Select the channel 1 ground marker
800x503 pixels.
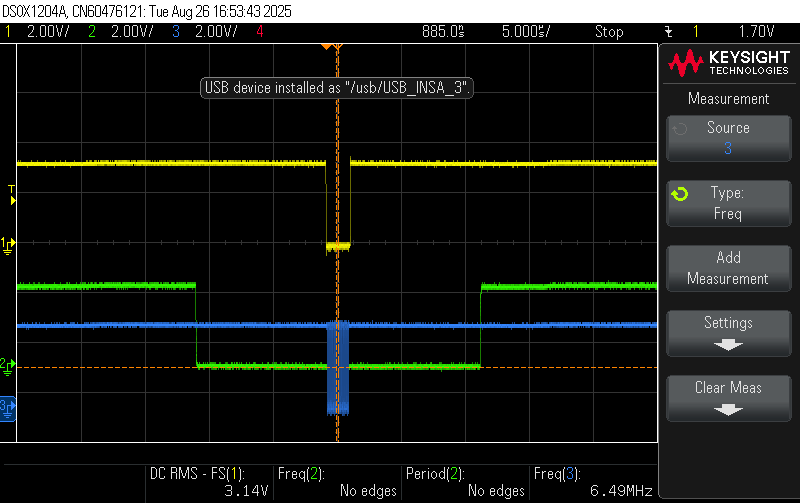pyautogui.click(x=8, y=243)
